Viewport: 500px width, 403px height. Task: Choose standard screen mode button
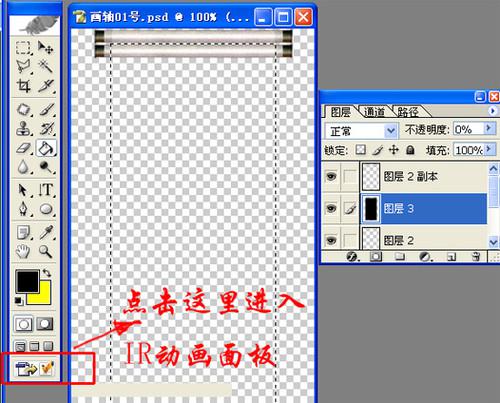click(20, 347)
